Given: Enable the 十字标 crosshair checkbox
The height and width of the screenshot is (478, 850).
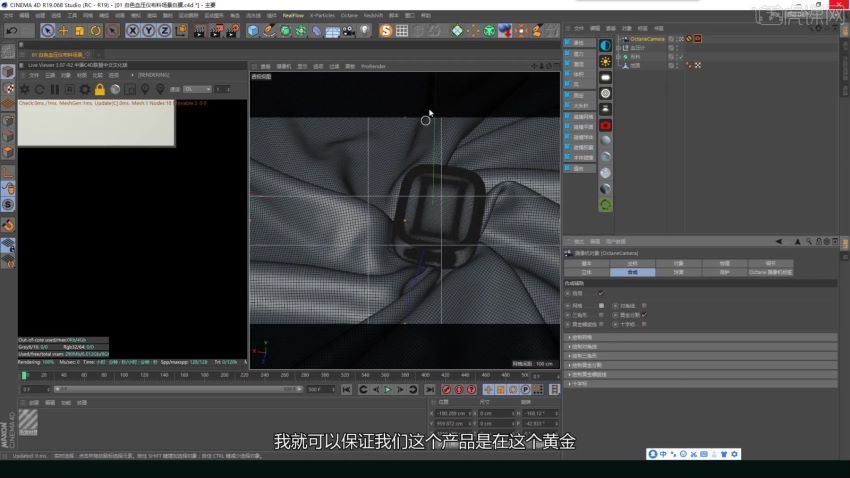Looking at the screenshot, I should point(644,324).
